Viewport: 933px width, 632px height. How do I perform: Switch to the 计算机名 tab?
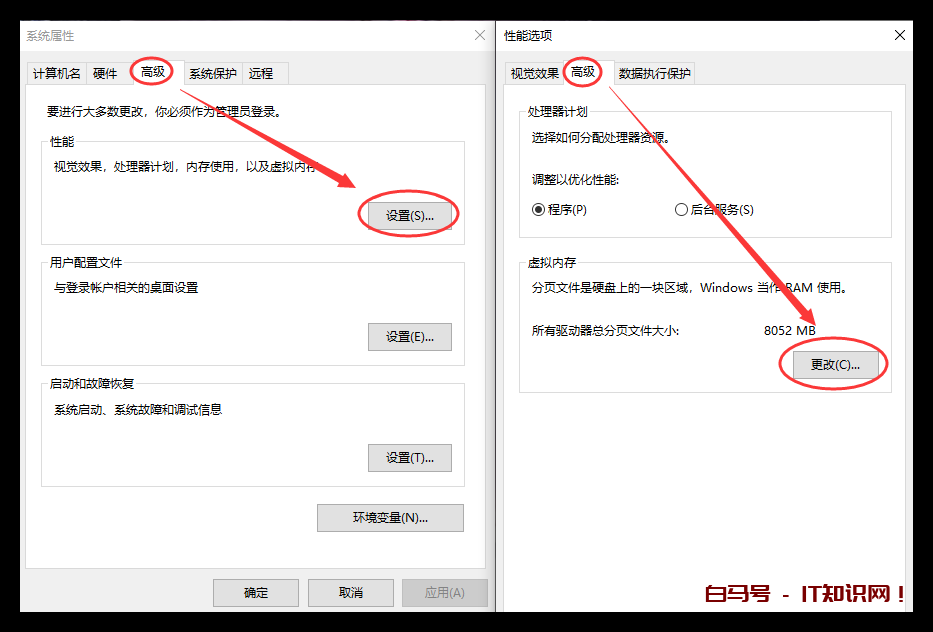(x=57, y=73)
